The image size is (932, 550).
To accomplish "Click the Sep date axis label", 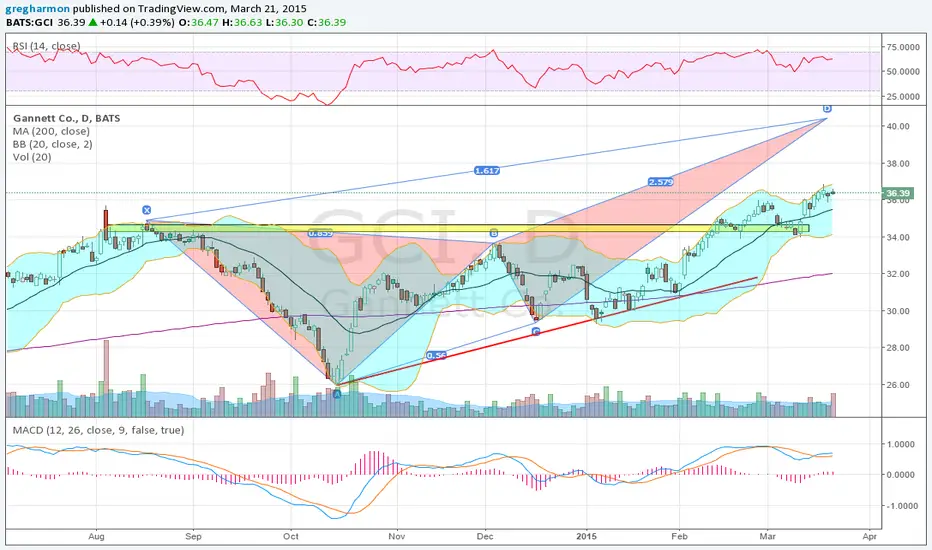I will coord(193,536).
